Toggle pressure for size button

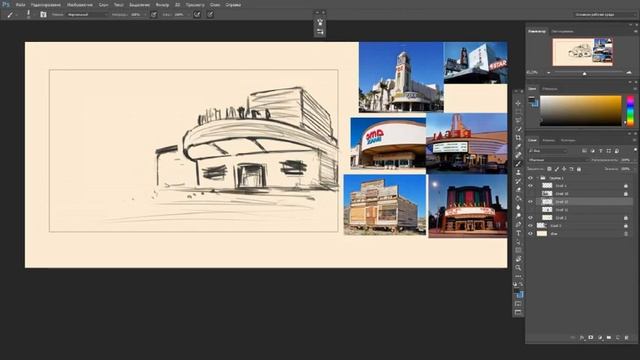coord(210,14)
